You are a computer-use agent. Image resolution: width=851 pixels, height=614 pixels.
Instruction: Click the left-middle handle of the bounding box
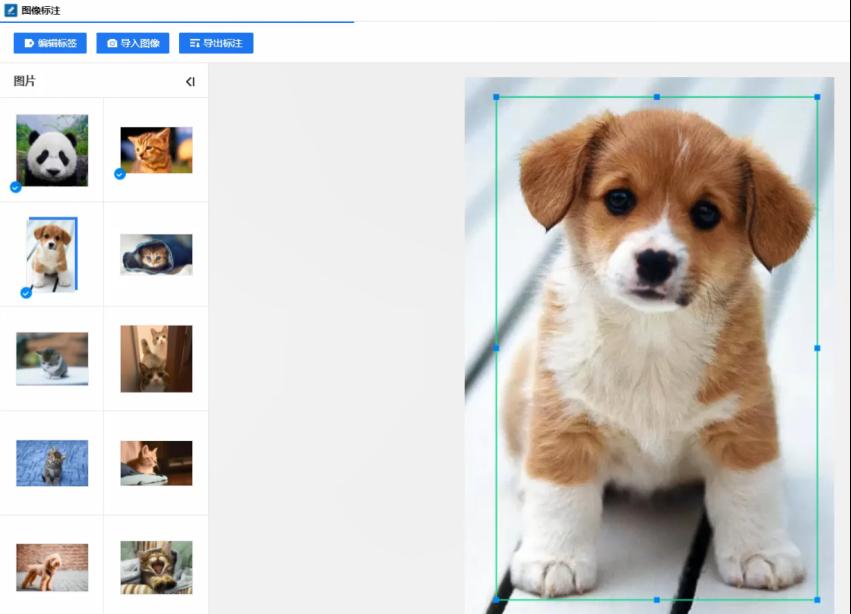496,349
